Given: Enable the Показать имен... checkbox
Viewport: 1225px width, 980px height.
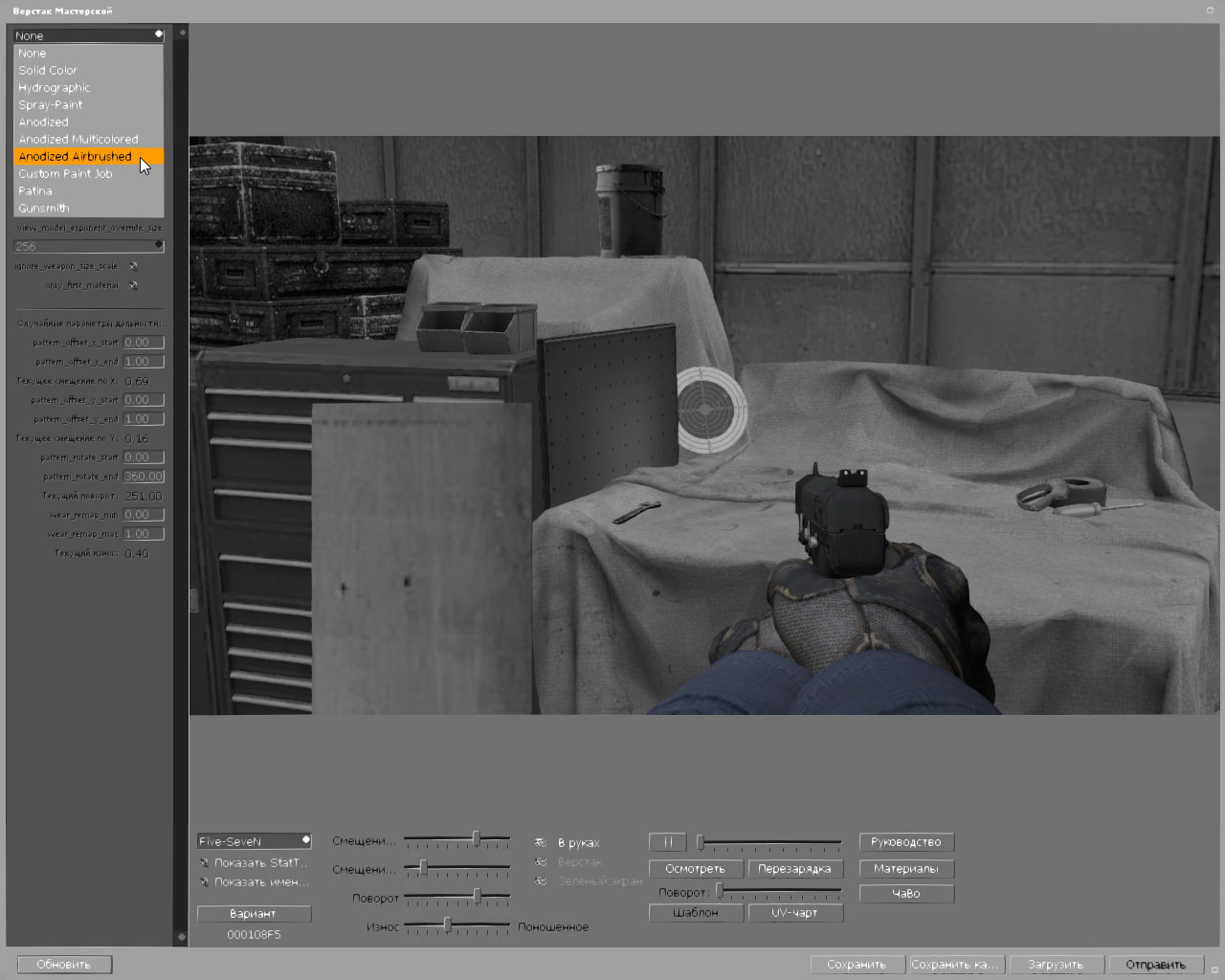Looking at the screenshot, I should click(204, 881).
